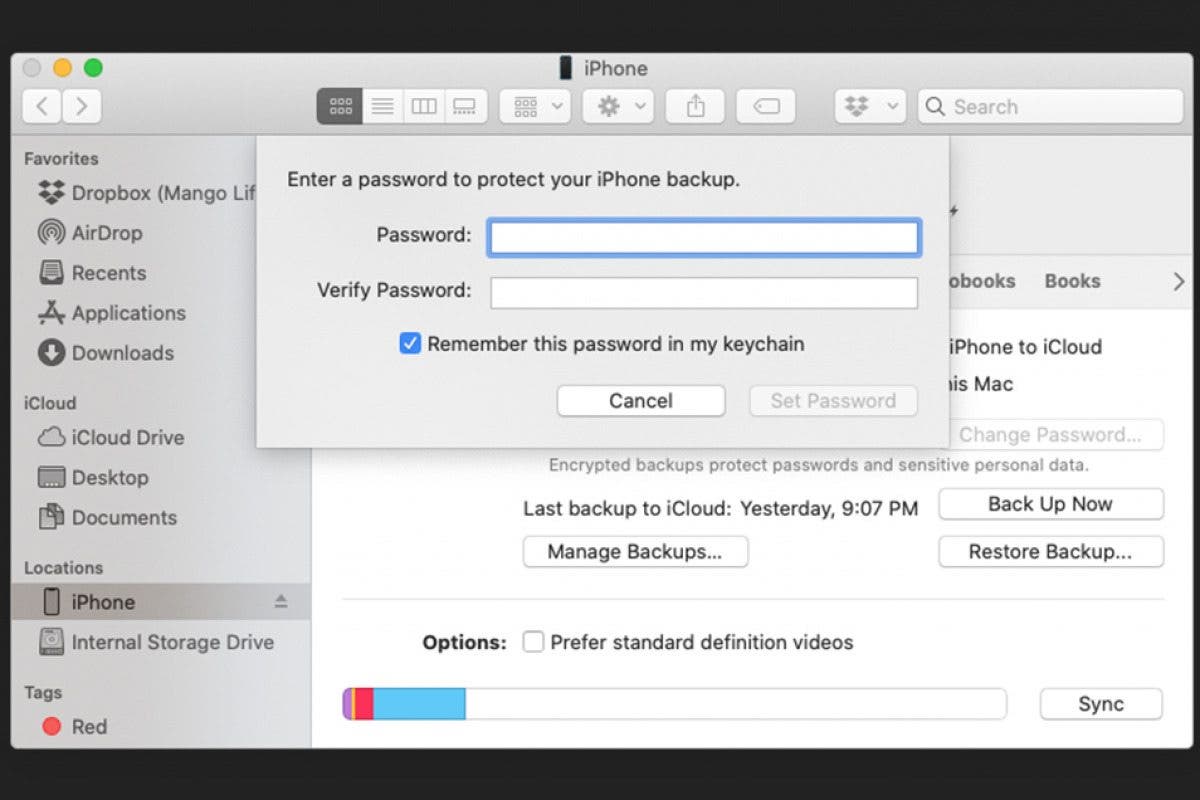1200x800 pixels.
Task: Switch to icon view in the toolbar
Action: click(339, 106)
